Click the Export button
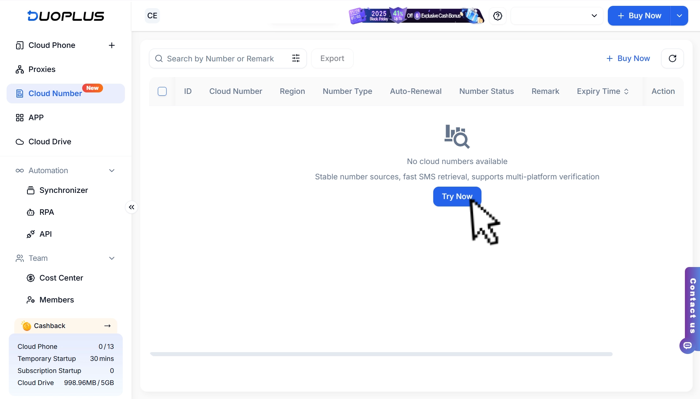700x400 pixels. (x=332, y=59)
